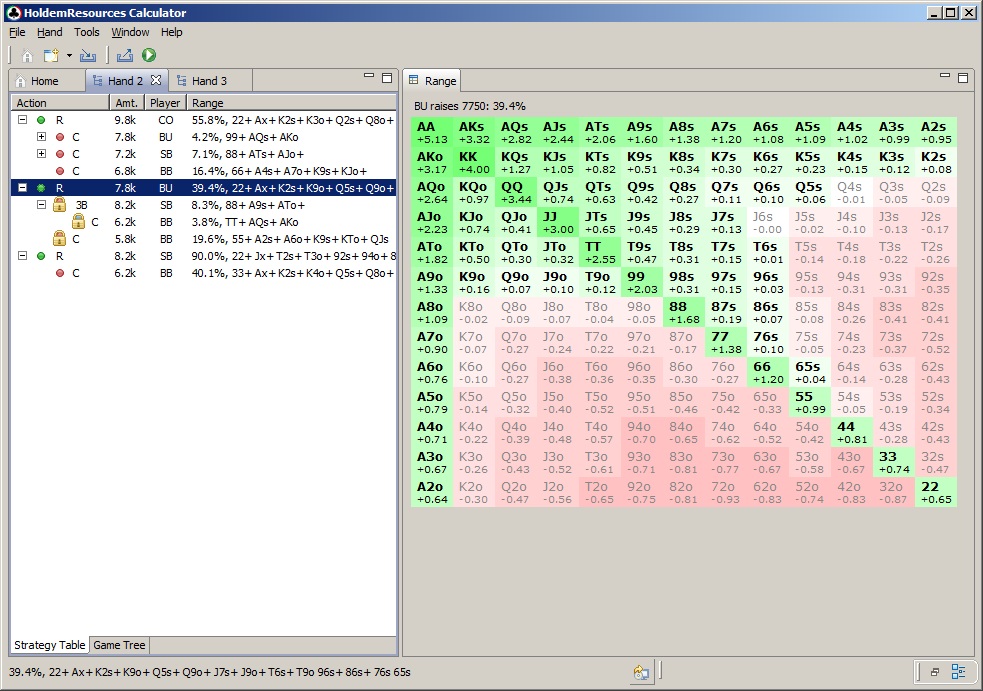The width and height of the screenshot is (983, 691).
Task: Click the Home toolbar icon
Action: [27, 56]
